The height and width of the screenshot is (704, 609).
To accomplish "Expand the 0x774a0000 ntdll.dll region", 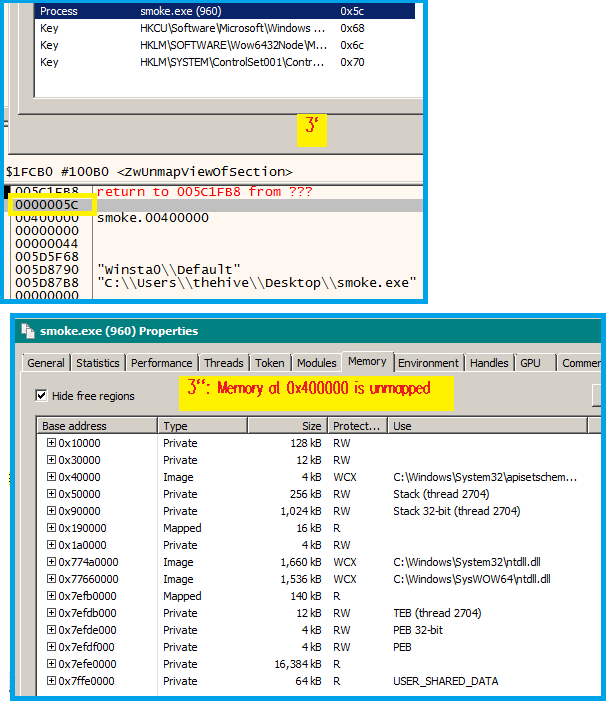I will point(51,562).
